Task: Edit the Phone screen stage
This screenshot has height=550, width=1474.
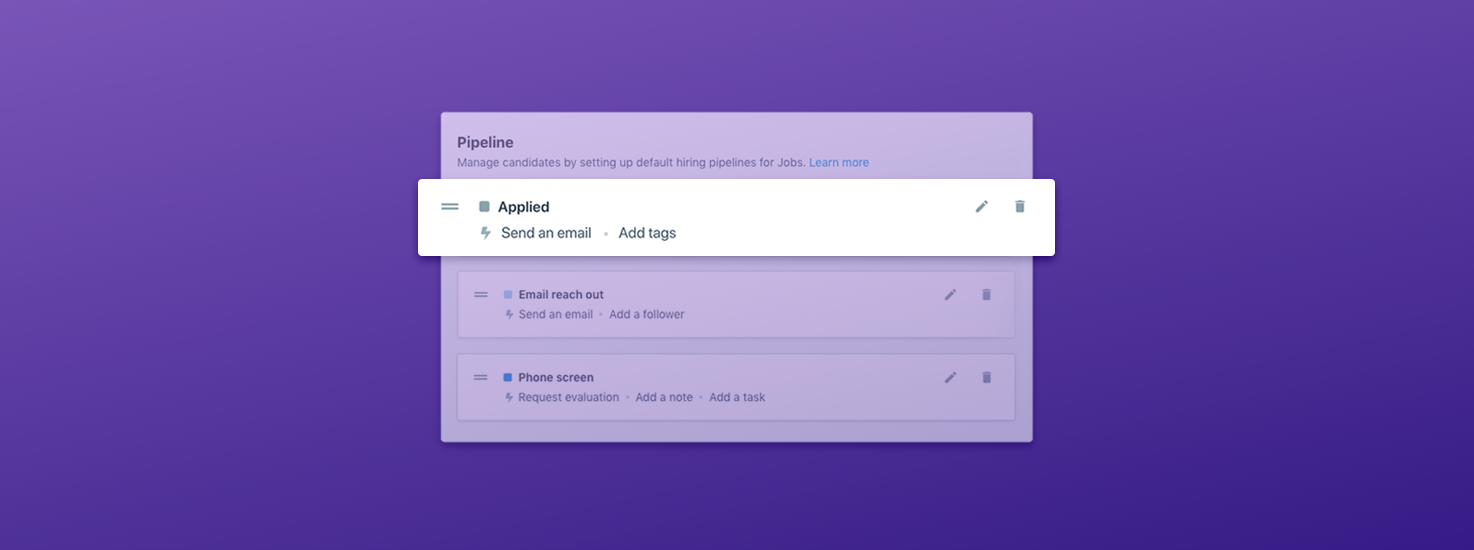Action: (950, 377)
